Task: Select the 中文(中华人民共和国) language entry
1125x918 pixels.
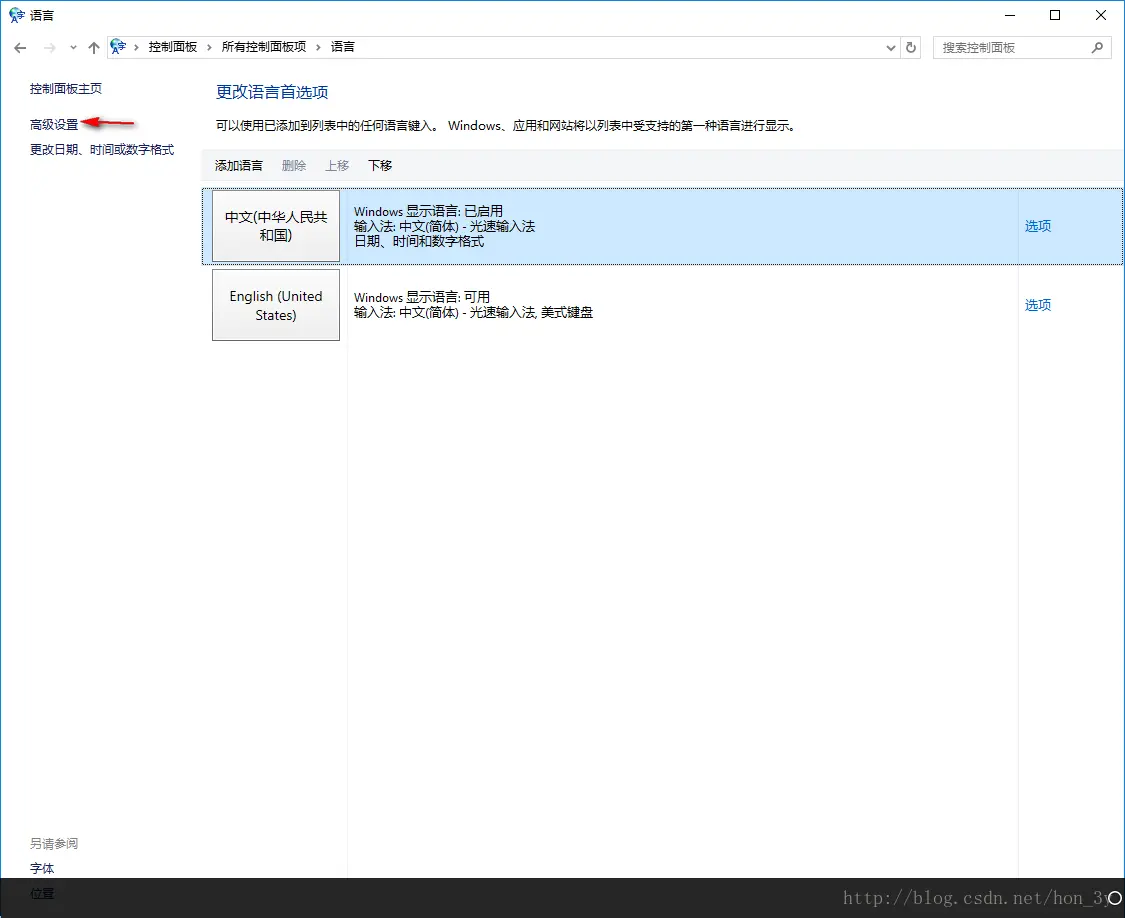Action: (x=276, y=226)
